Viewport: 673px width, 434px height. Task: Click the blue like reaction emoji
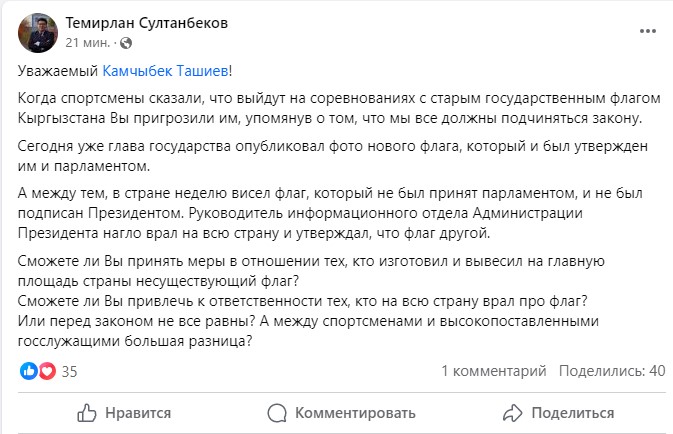tap(29, 371)
